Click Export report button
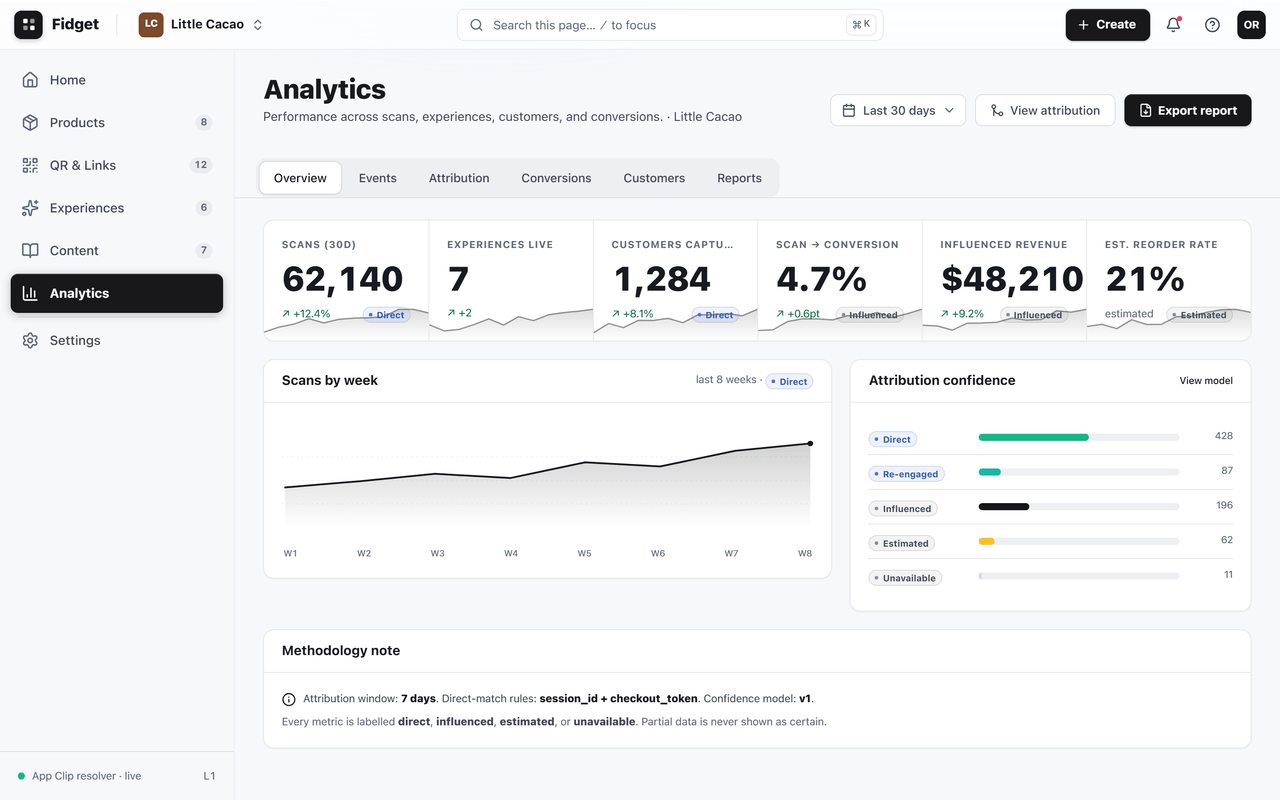Screen dimensions: 1280x800 pyautogui.click(x=1188, y=110)
